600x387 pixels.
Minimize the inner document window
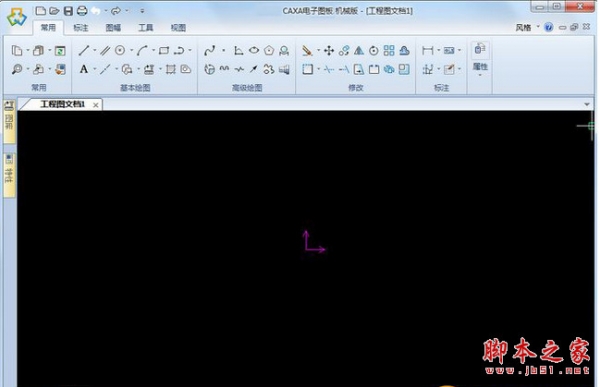click(x=562, y=27)
